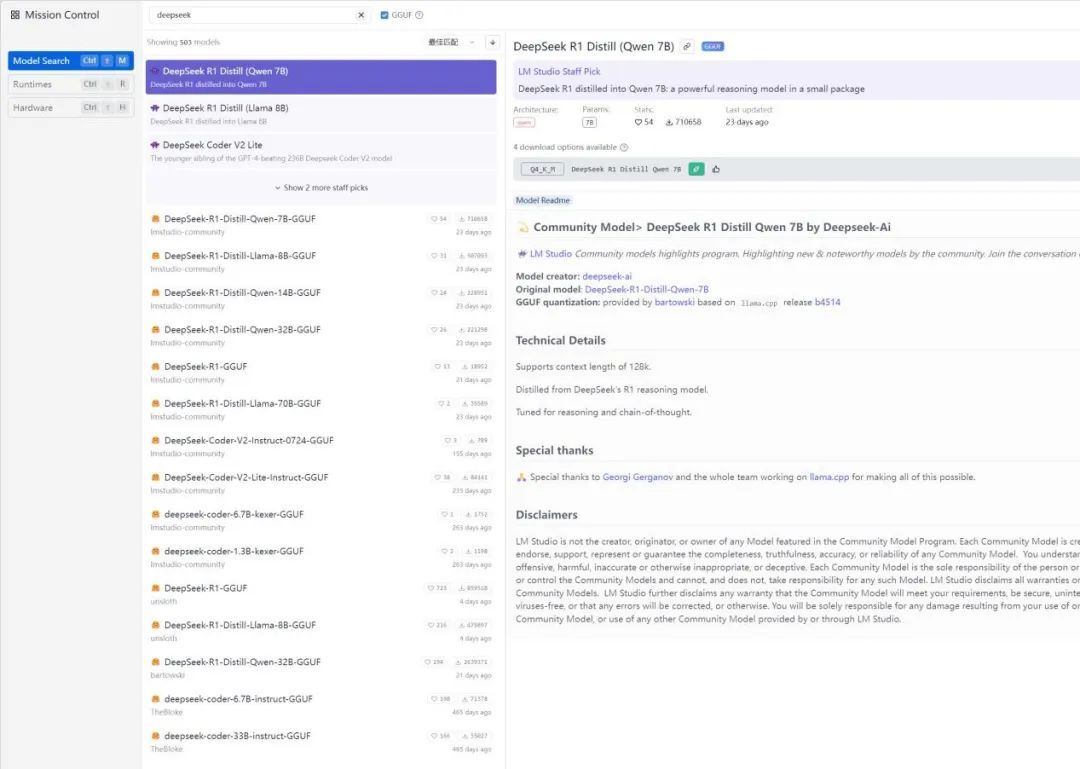Image resolution: width=1080 pixels, height=769 pixels.
Task: Select deepseek-coder-6.7B-instruct-GGUF result
Action: tap(321, 706)
